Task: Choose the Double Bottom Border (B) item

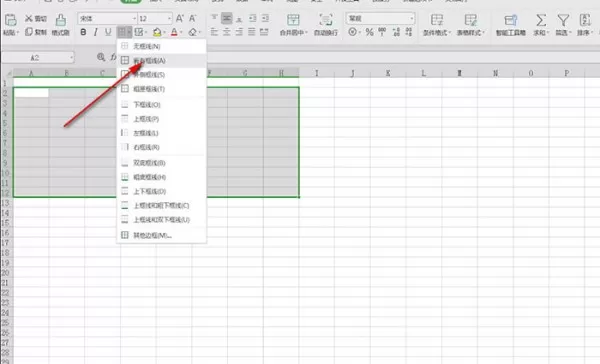Action: coord(161,163)
